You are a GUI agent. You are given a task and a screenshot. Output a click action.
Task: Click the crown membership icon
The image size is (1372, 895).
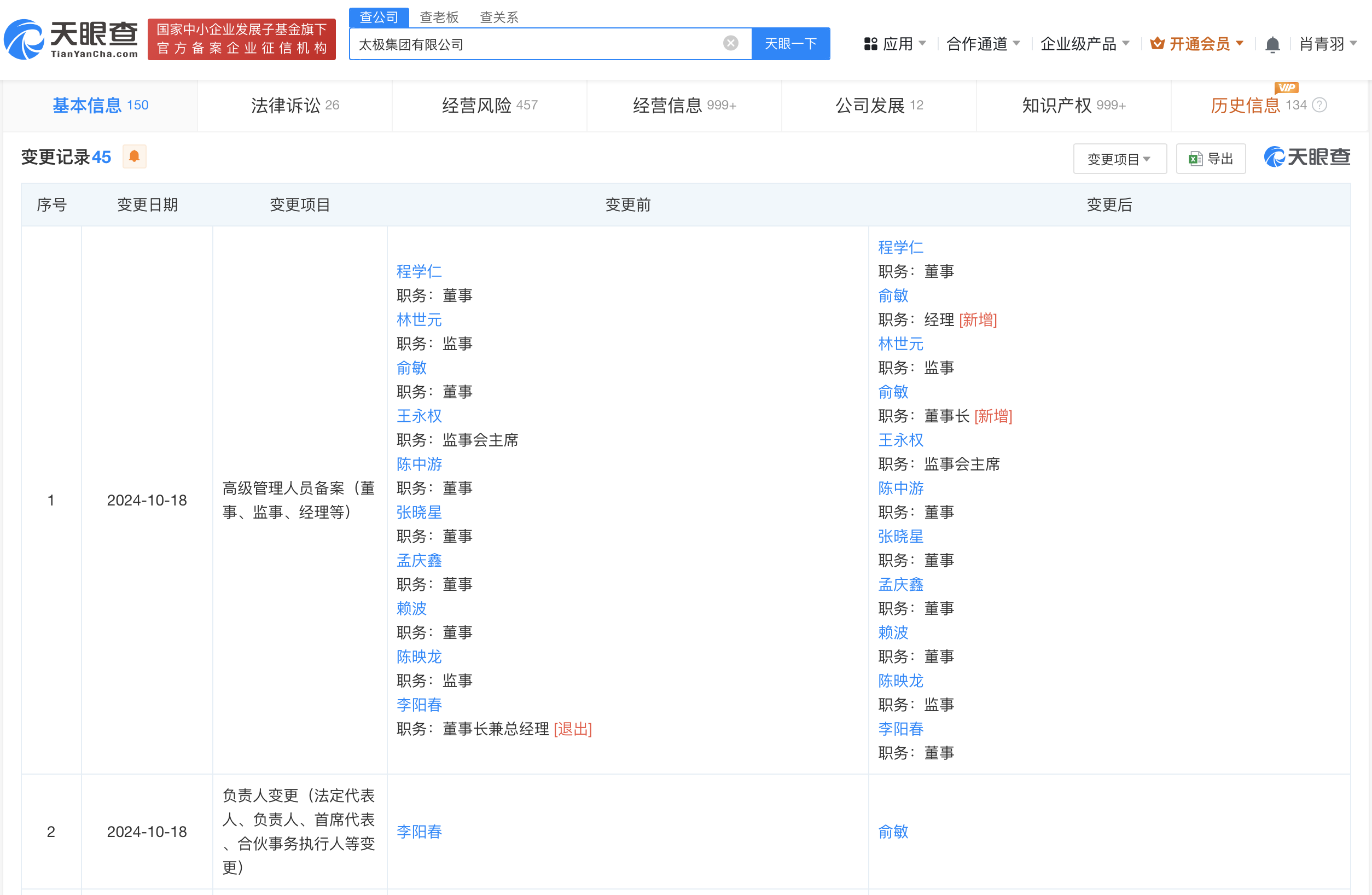pos(1156,44)
